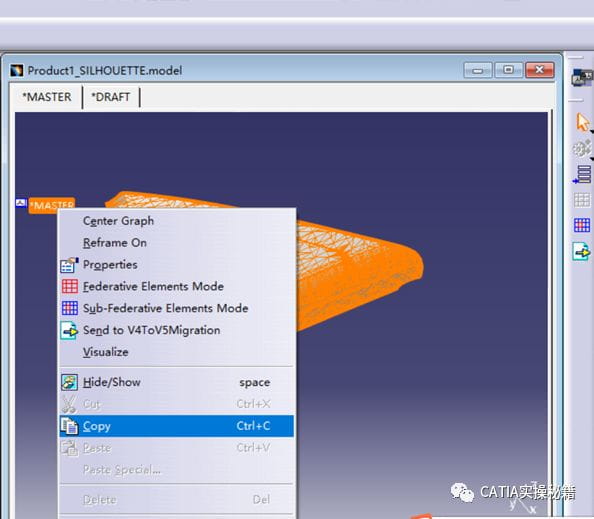This screenshot has height=519, width=594.
Task: Click the catalog icon atop right toolbar
Action: pos(581,77)
